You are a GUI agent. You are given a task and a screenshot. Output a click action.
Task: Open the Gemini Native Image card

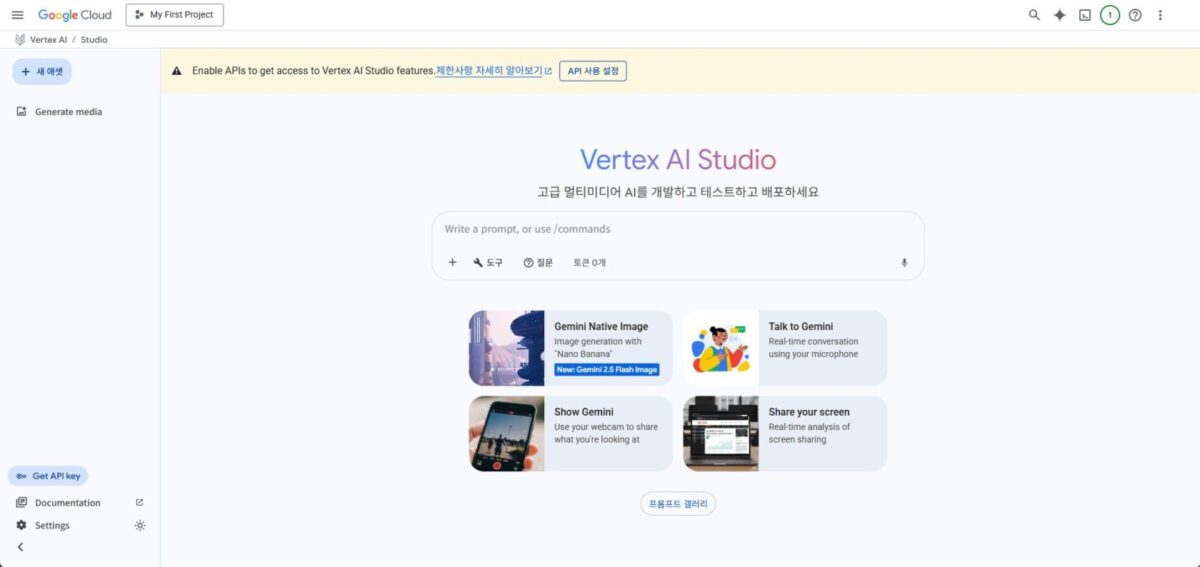570,348
